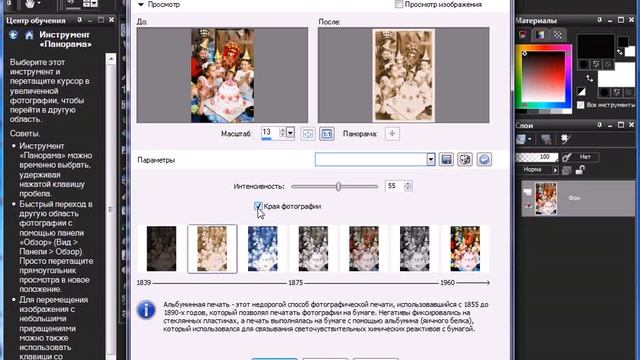Click the blue info icon
The width and height of the screenshot is (640, 360).
(146, 310)
